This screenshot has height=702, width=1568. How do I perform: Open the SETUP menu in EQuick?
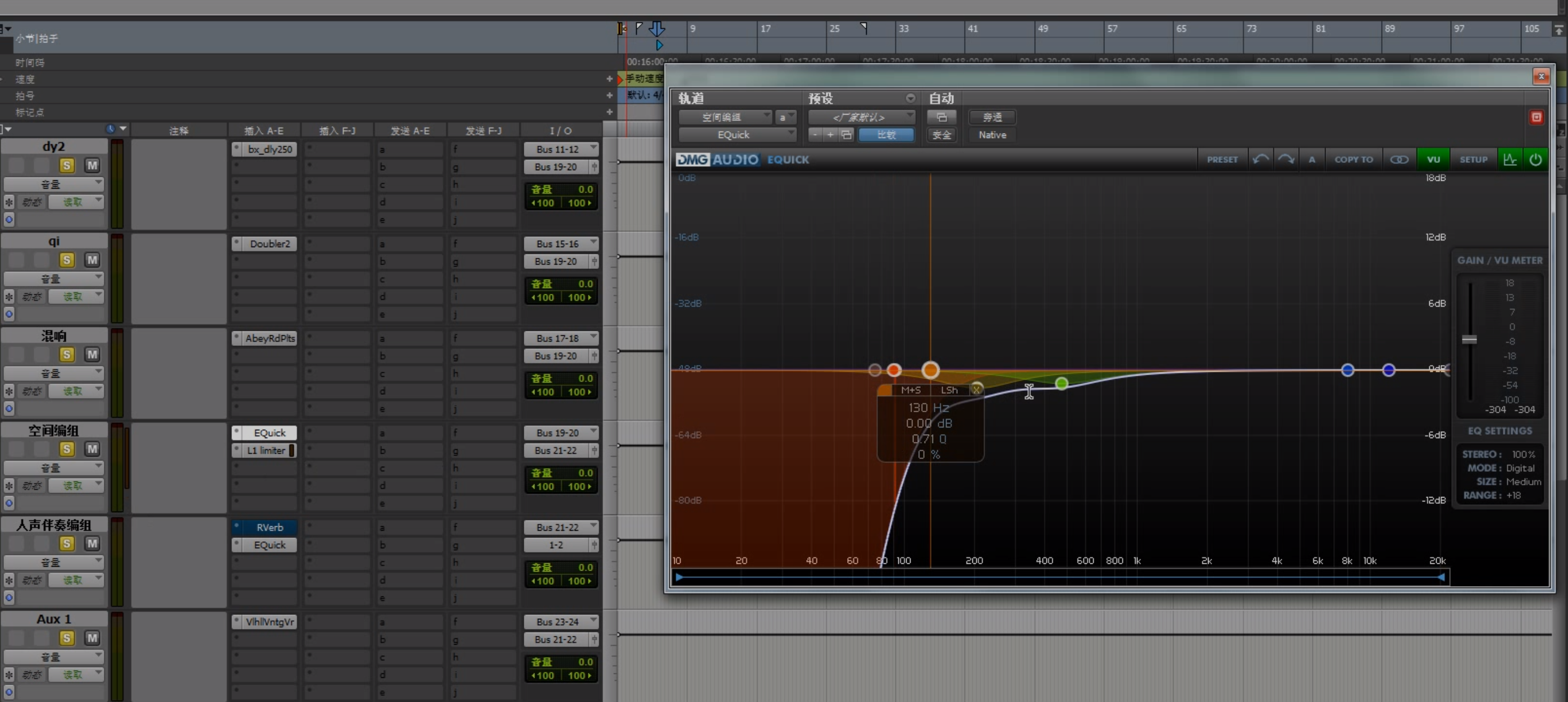1473,159
